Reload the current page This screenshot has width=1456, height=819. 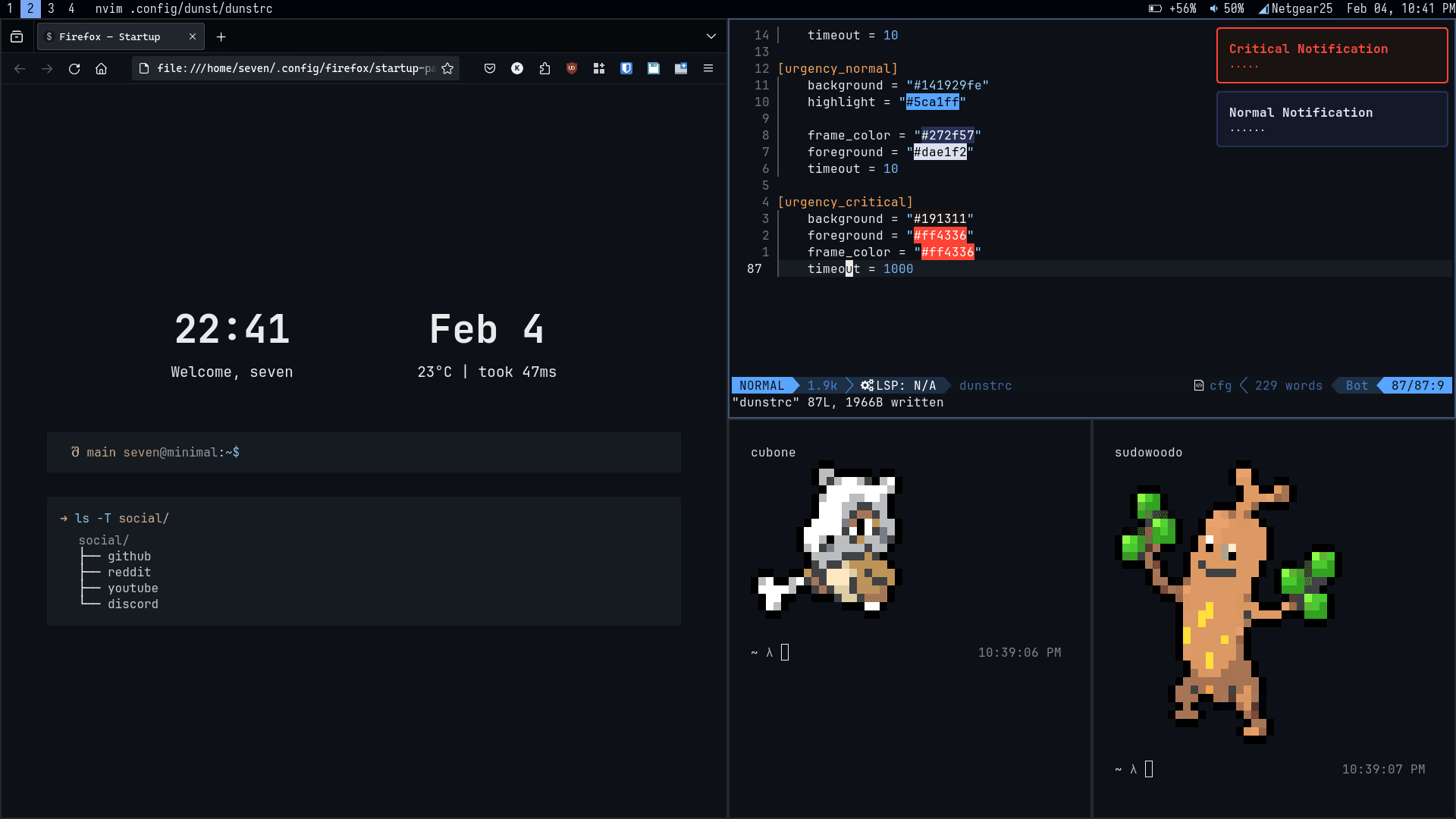pos(74,68)
